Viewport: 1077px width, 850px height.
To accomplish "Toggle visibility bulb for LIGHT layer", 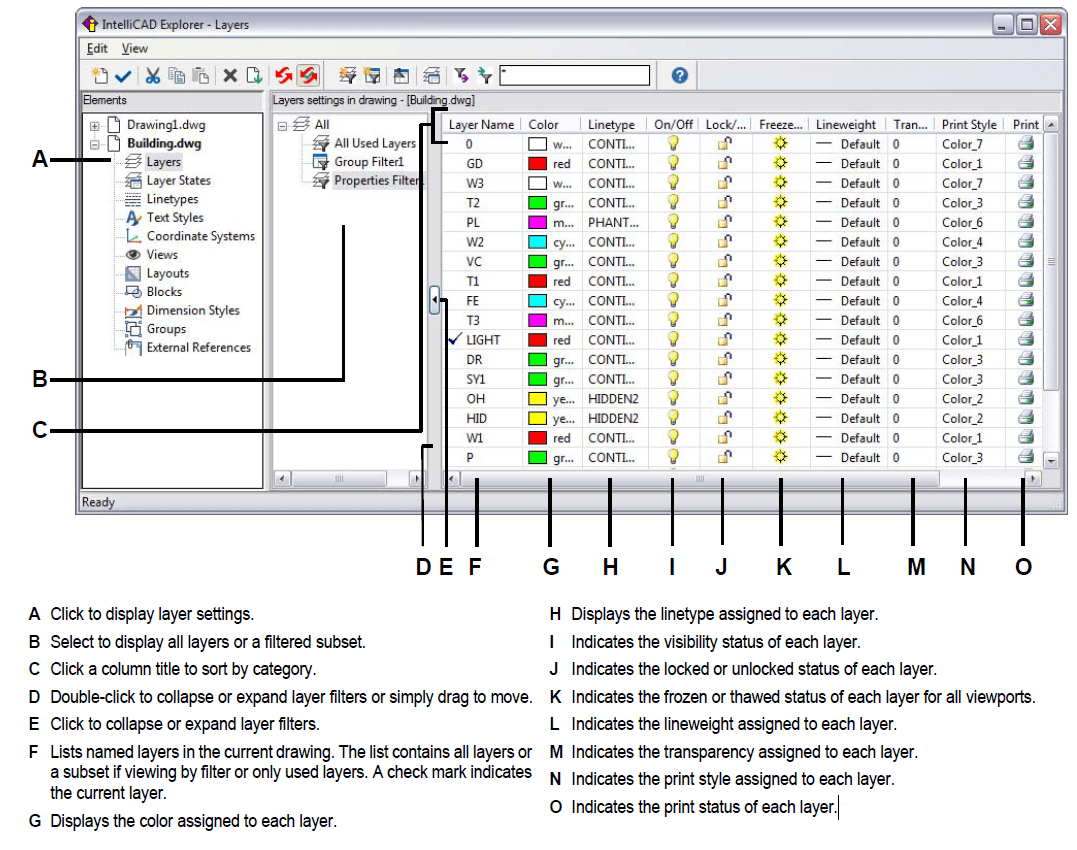I will [x=673, y=340].
